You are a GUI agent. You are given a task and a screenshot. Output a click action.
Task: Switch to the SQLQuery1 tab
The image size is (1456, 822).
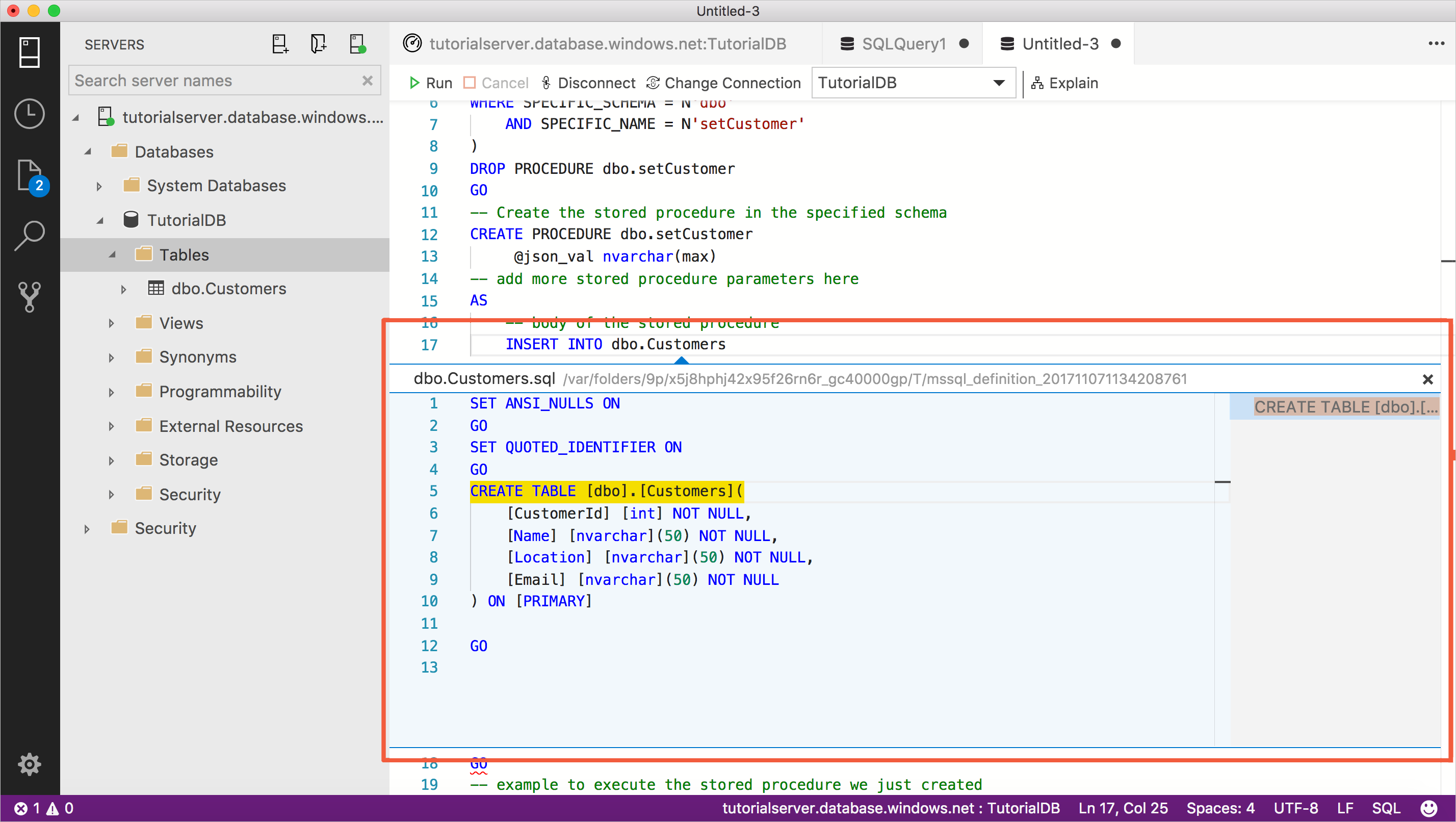coord(901,44)
